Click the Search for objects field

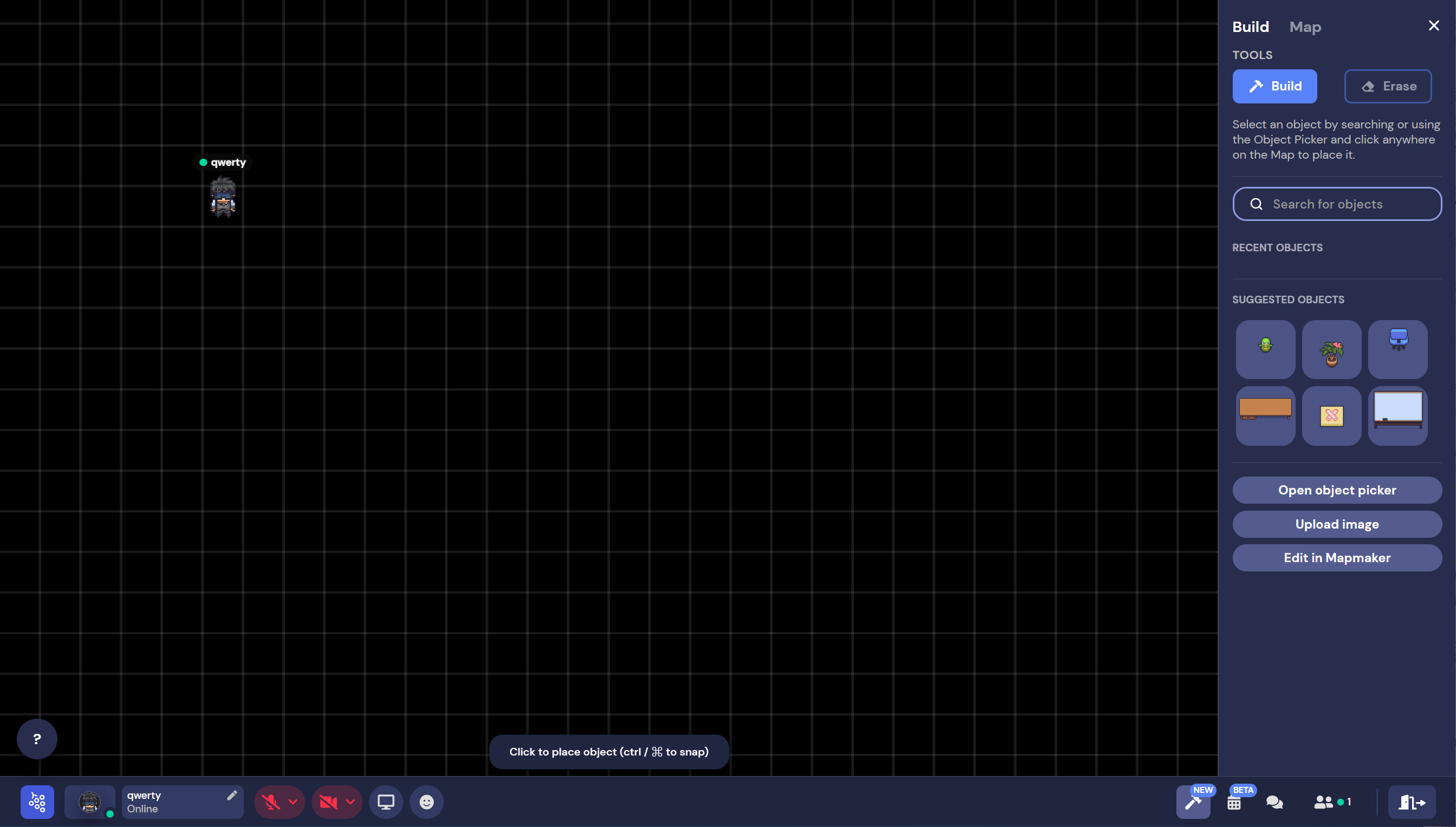click(x=1337, y=204)
